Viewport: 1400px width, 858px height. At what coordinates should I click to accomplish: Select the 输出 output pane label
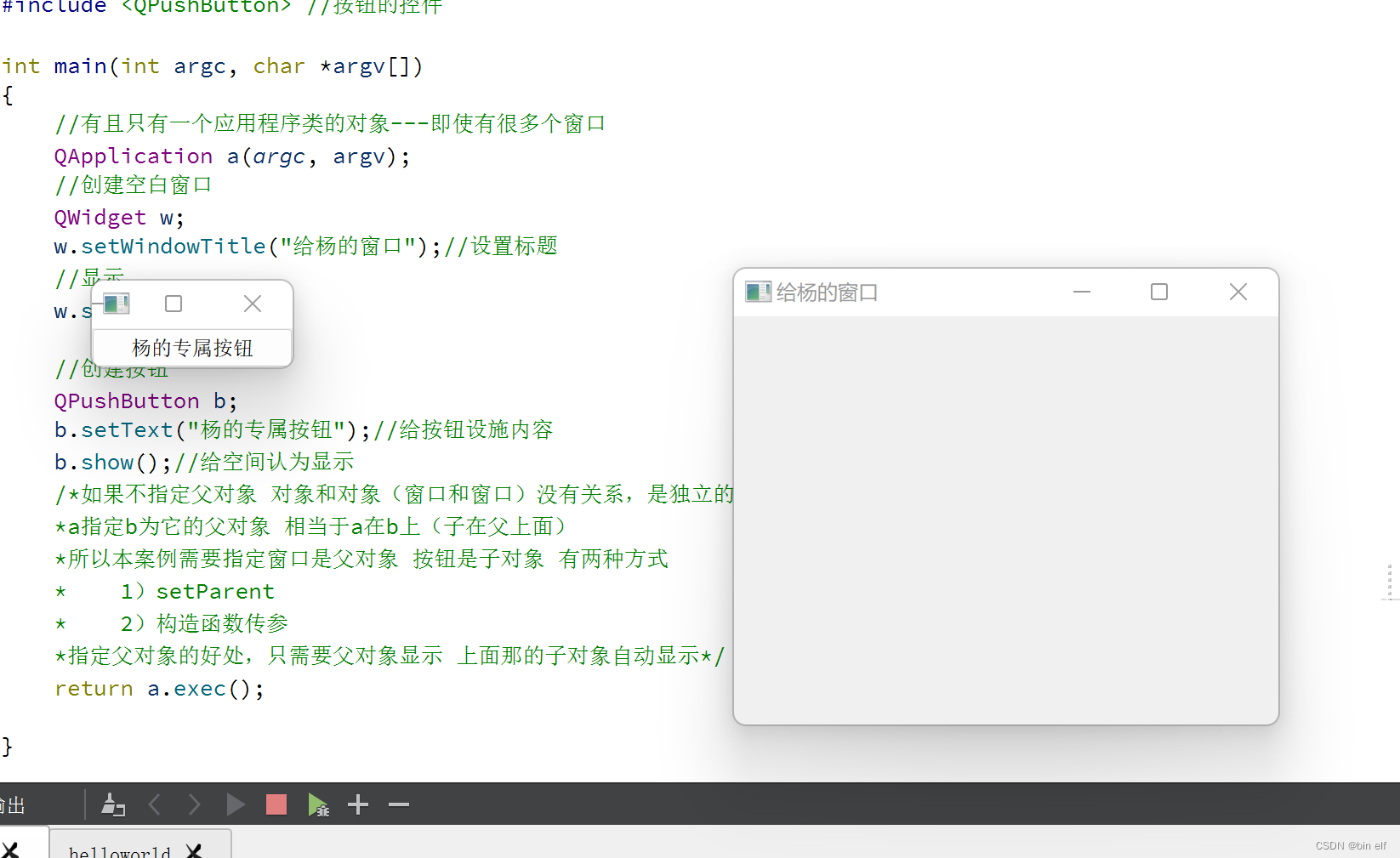pyautogui.click(x=13, y=804)
